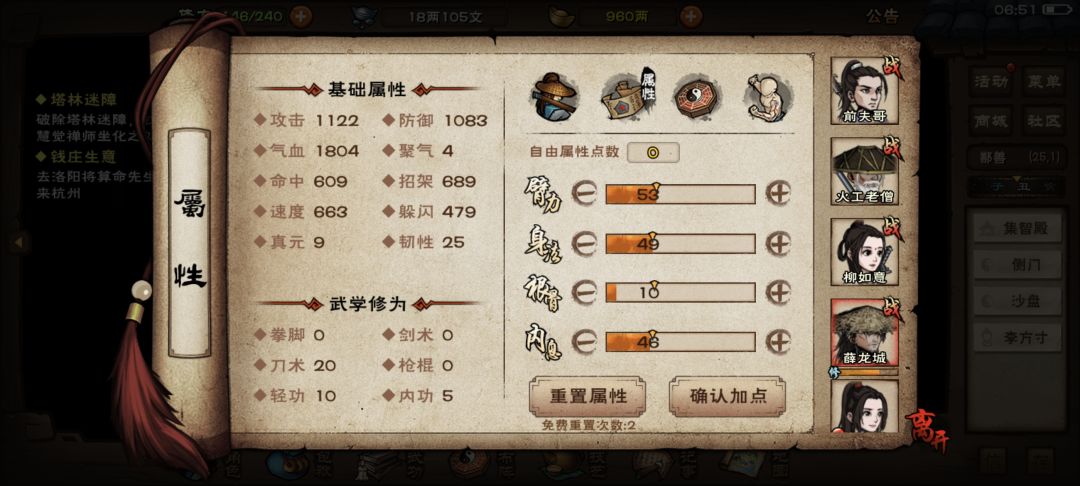The height and width of the screenshot is (486, 1080).
Task: Select character portrait 火工老僧
Action: (x=864, y=171)
